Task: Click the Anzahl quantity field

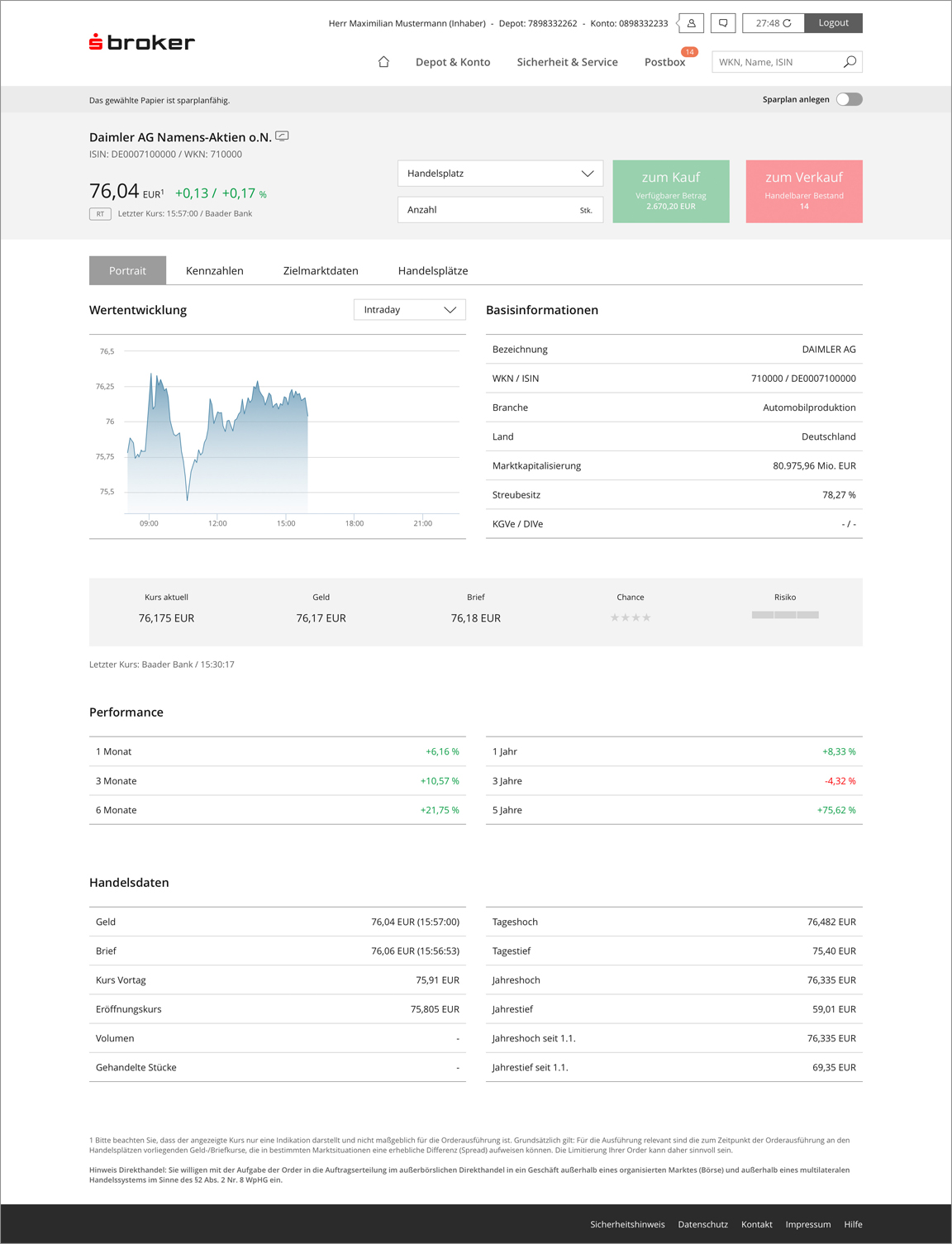Action: (x=501, y=210)
